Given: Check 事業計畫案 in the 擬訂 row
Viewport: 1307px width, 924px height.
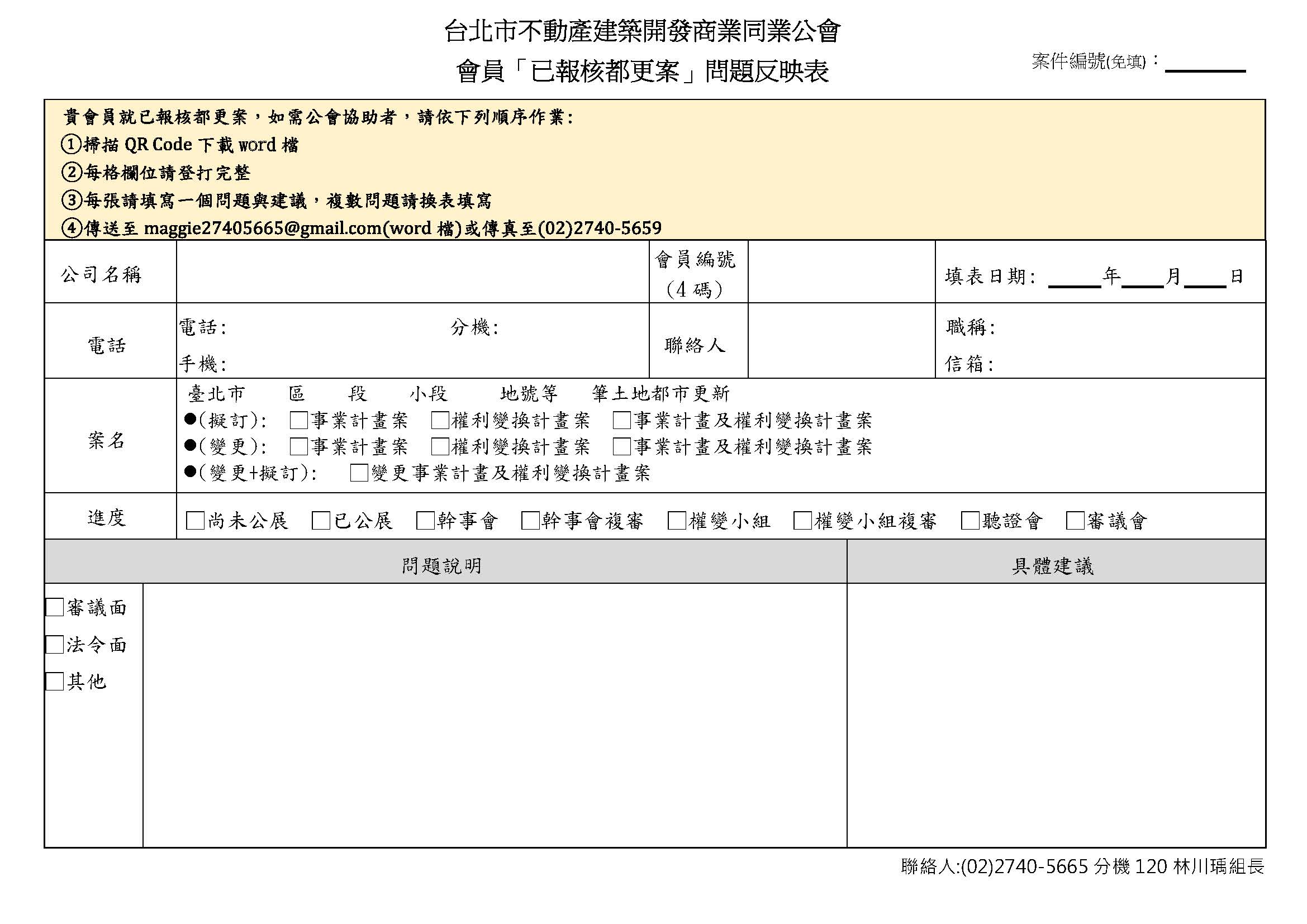Looking at the screenshot, I should [x=299, y=421].
